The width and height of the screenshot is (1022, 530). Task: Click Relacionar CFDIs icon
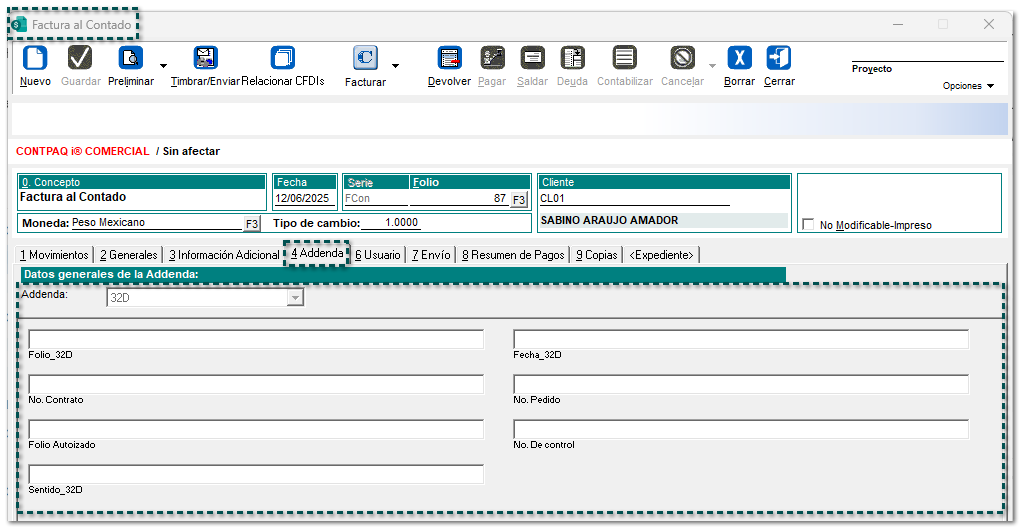tap(283, 58)
